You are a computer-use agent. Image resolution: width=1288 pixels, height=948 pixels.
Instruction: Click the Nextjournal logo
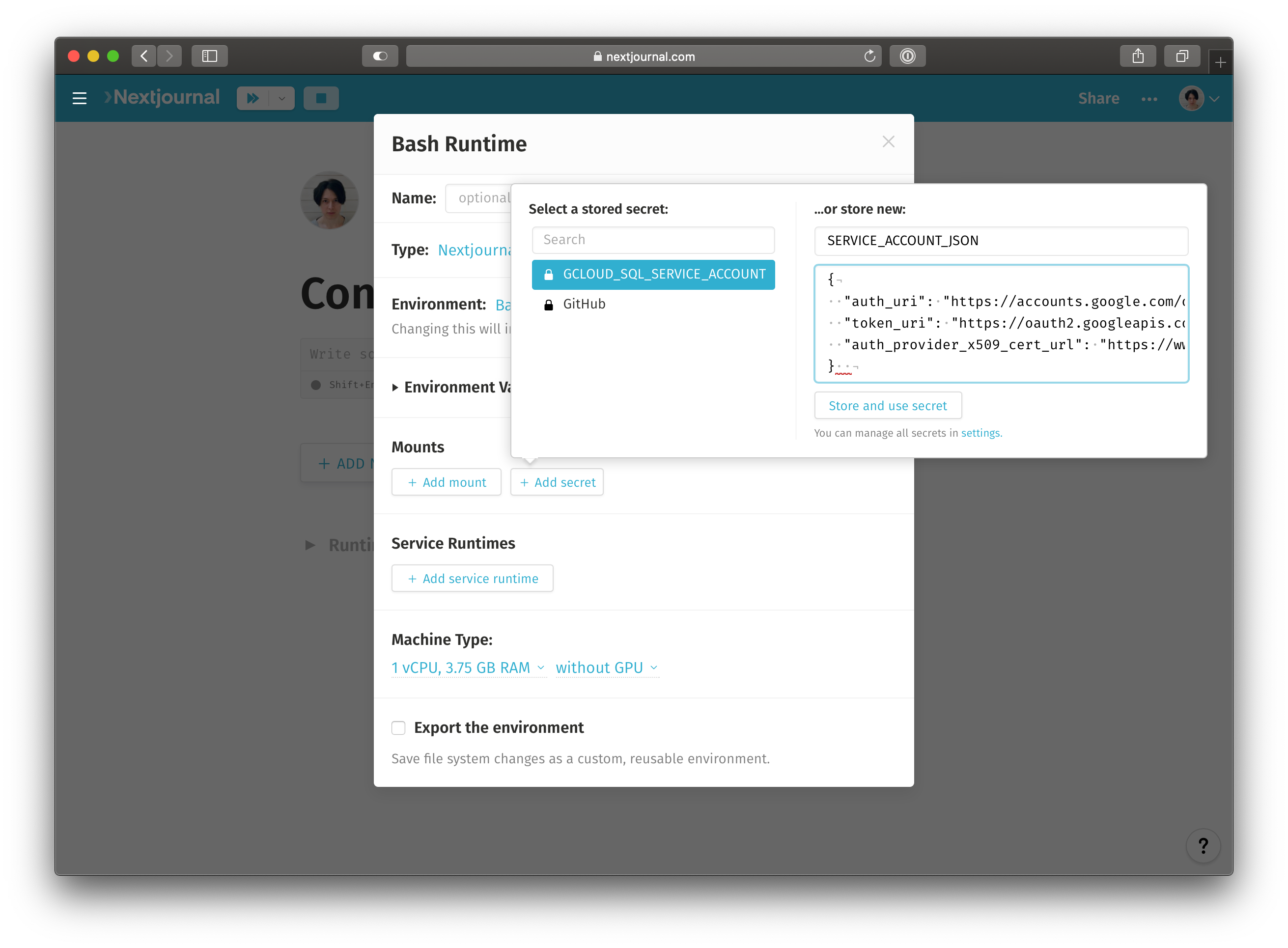[x=162, y=98]
